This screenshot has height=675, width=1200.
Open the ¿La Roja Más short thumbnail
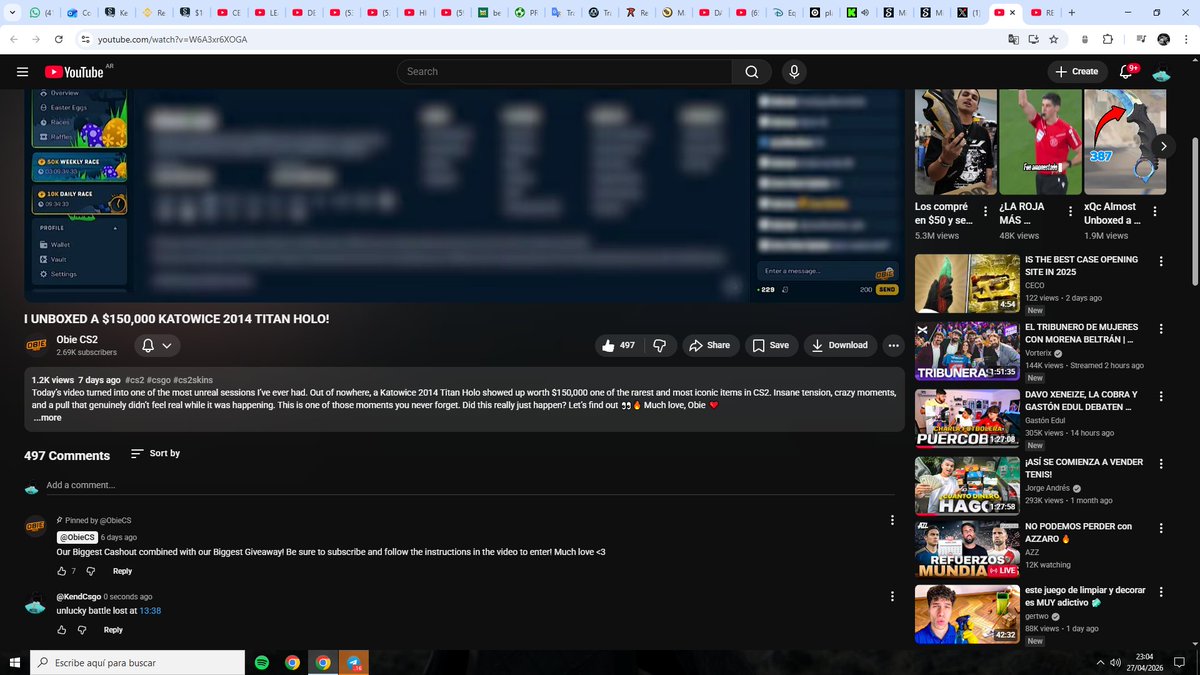click(1040, 143)
